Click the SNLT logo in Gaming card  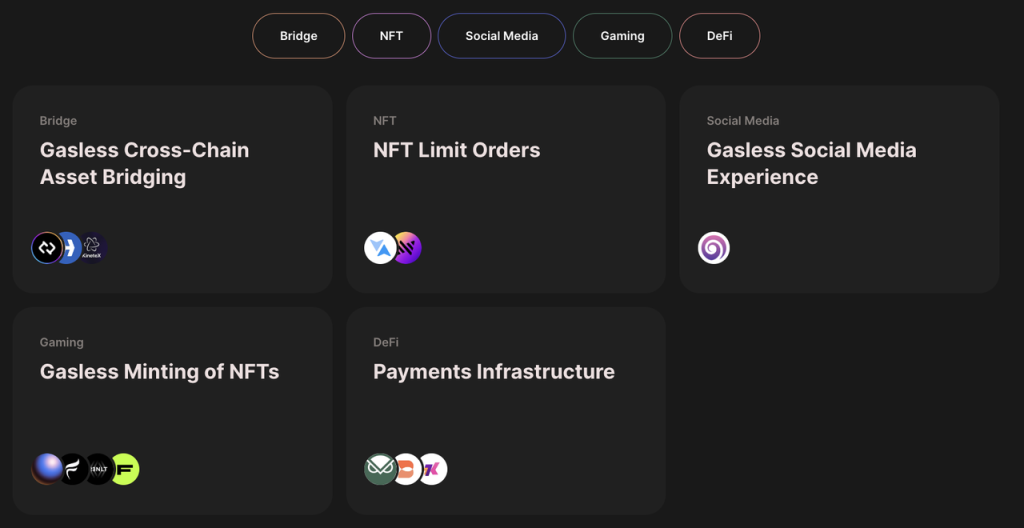[x=99, y=469]
